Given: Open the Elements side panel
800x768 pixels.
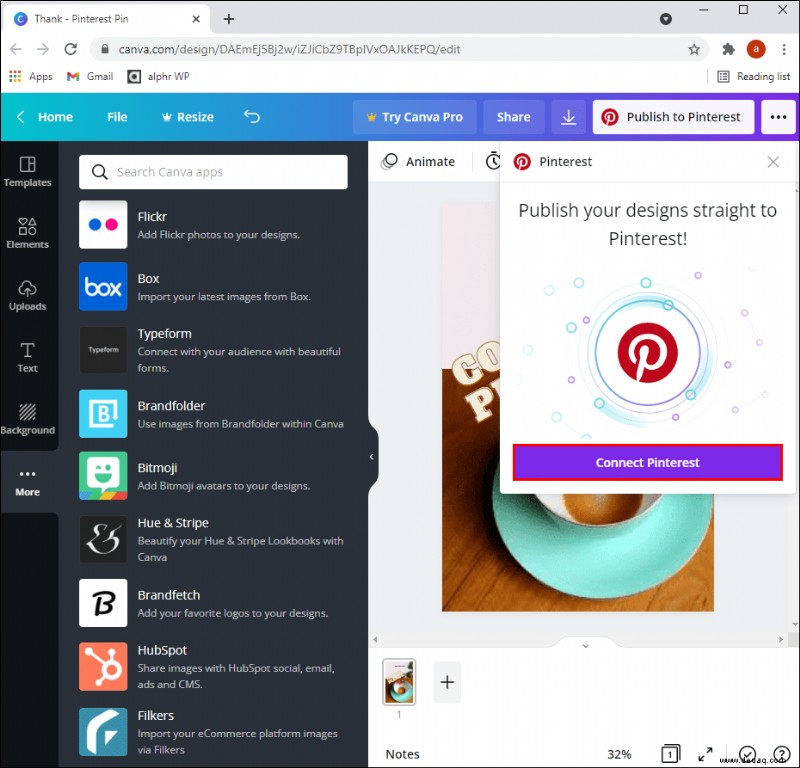Looking at the screenshot, I should 28,234.
